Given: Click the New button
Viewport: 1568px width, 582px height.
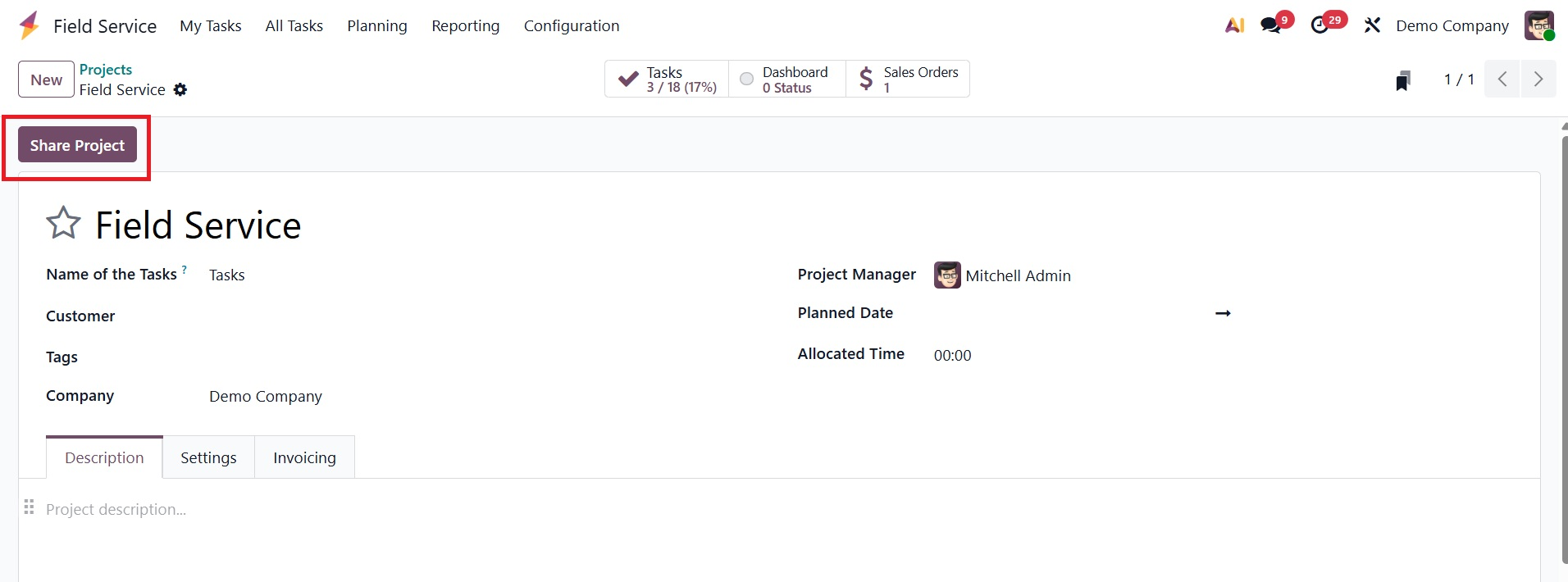Looking at the screenshot, I should (46, 80).
